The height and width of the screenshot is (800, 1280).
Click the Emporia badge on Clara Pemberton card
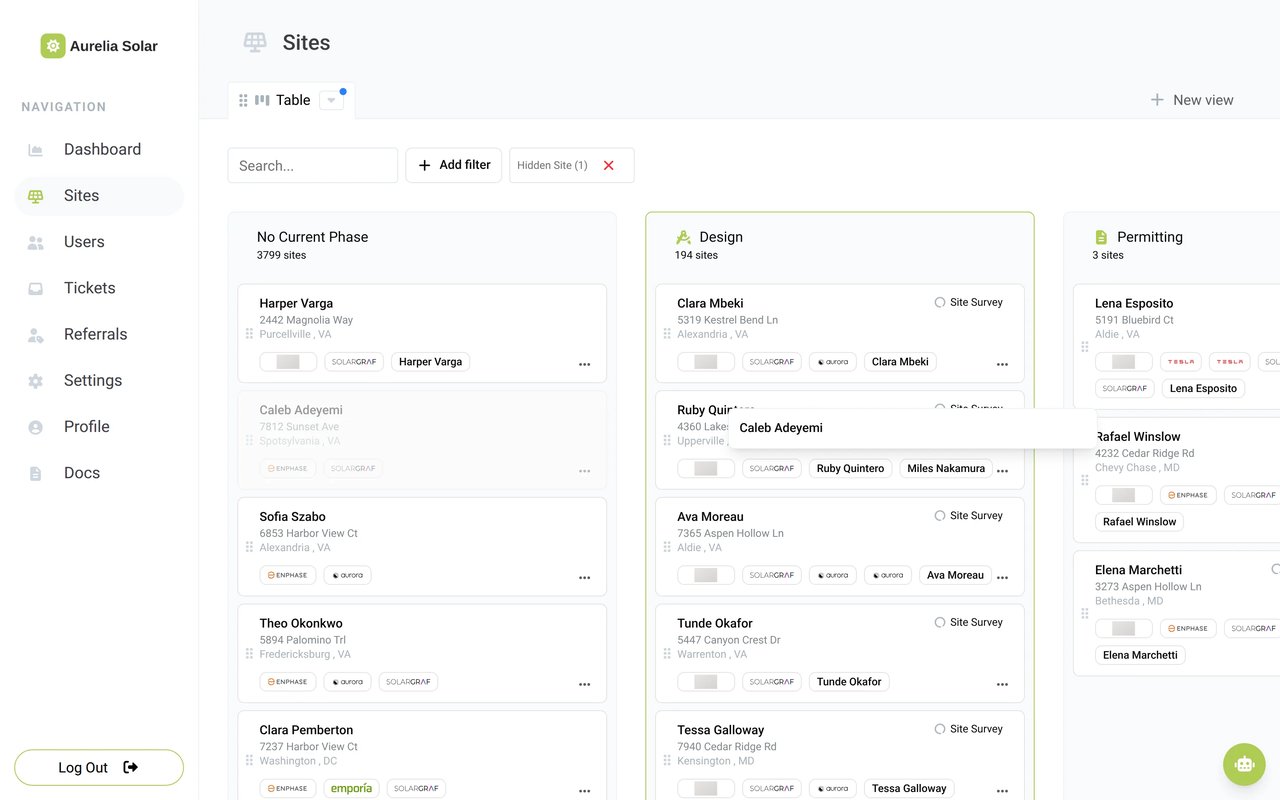(352, 788)
